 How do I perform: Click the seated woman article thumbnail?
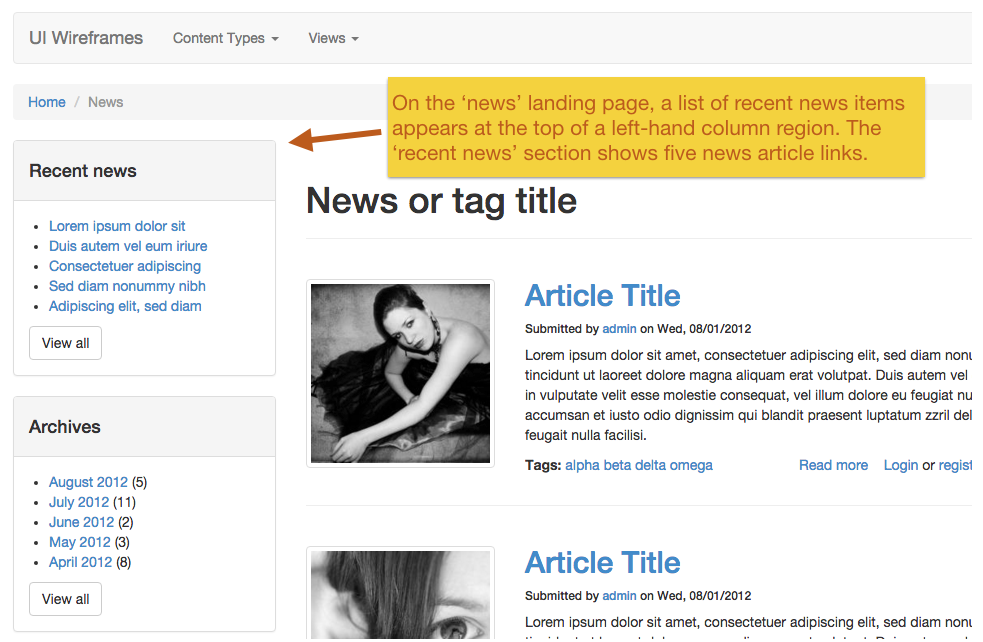pos(401,374)
